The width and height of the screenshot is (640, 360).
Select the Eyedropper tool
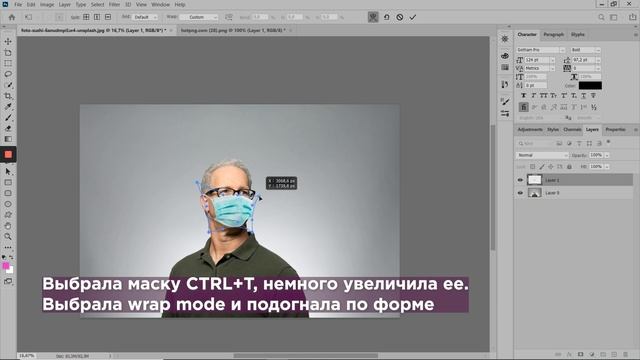[8, 107]
